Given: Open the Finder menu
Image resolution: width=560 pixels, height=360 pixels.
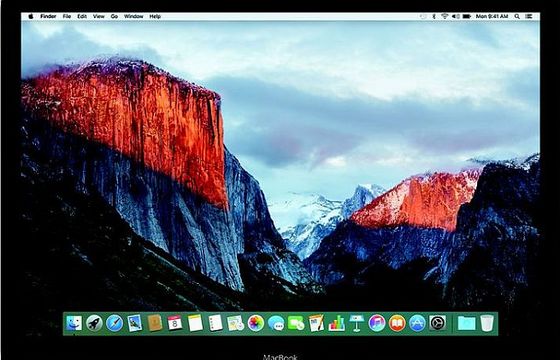Looking at the screenshot, I should [x=48, y=16].
